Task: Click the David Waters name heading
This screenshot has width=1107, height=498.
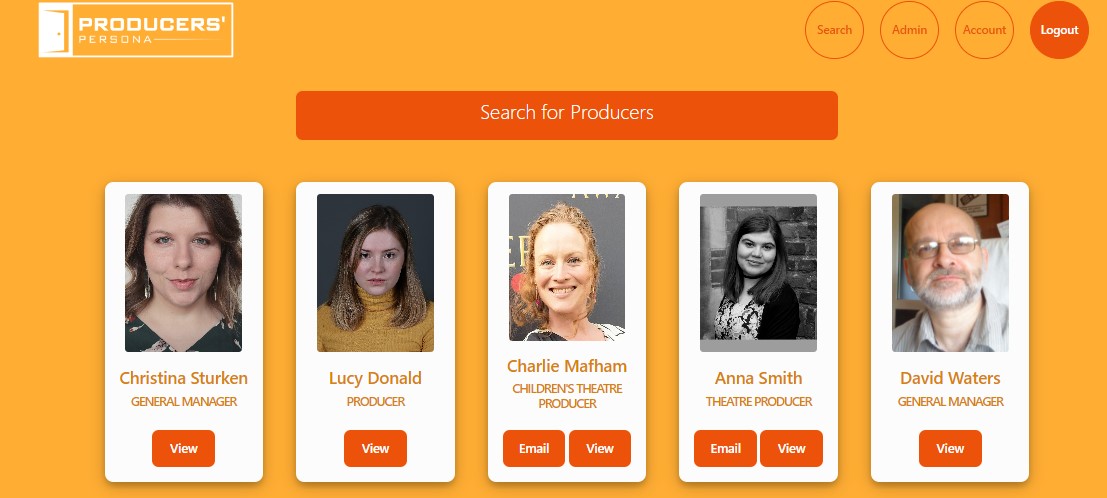Action: (950, 378)
